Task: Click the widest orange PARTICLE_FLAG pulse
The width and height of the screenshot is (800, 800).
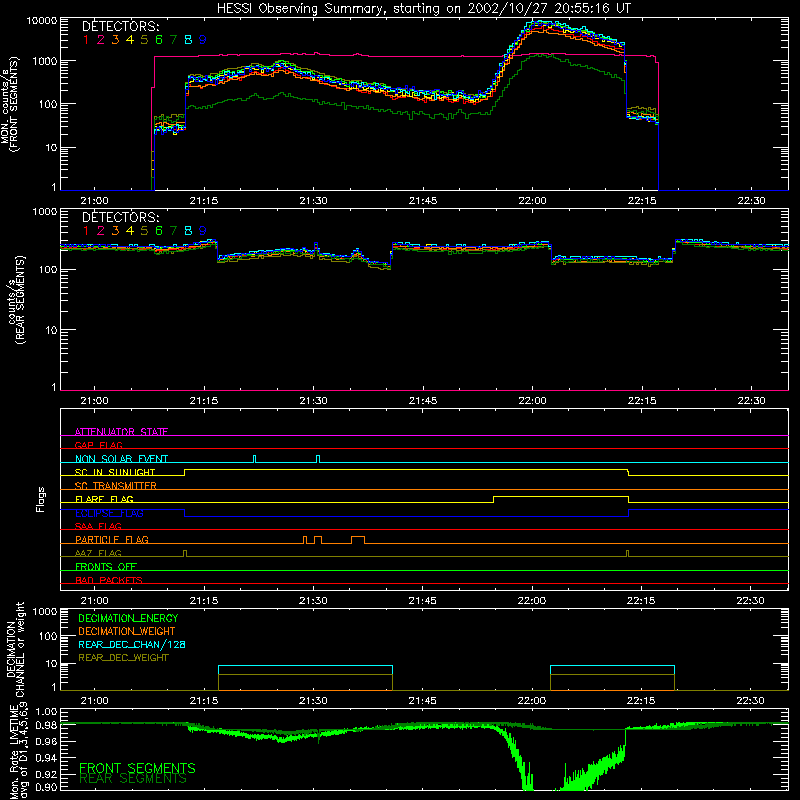Action: [358, 540]
